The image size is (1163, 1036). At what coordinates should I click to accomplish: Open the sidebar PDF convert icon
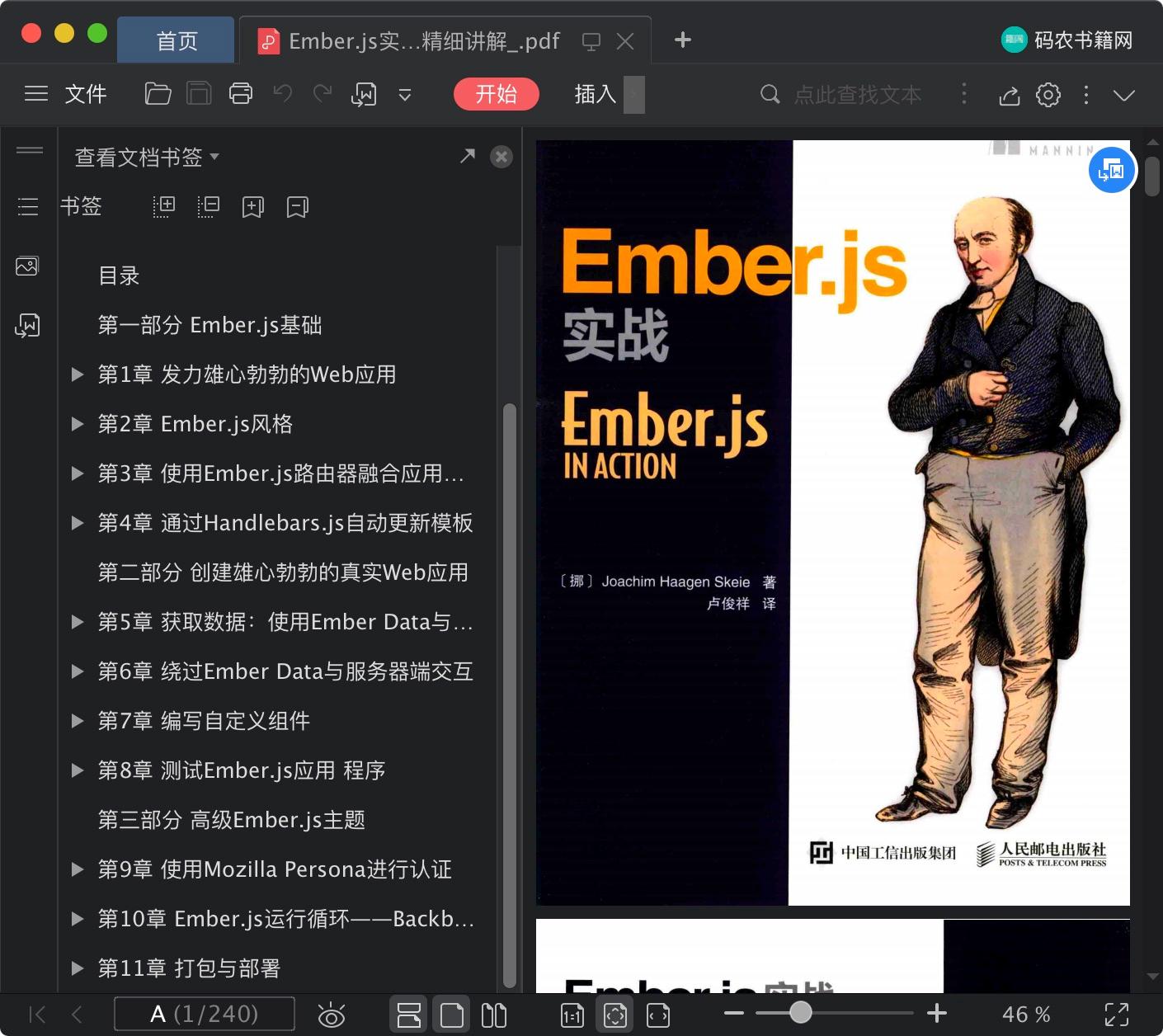(27, 326)
